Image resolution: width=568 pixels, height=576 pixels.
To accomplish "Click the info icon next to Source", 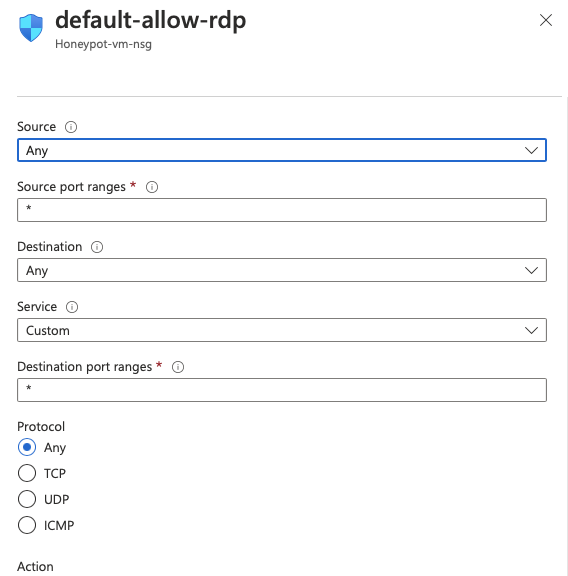I will pyautogui.click(x=71, y=127).
